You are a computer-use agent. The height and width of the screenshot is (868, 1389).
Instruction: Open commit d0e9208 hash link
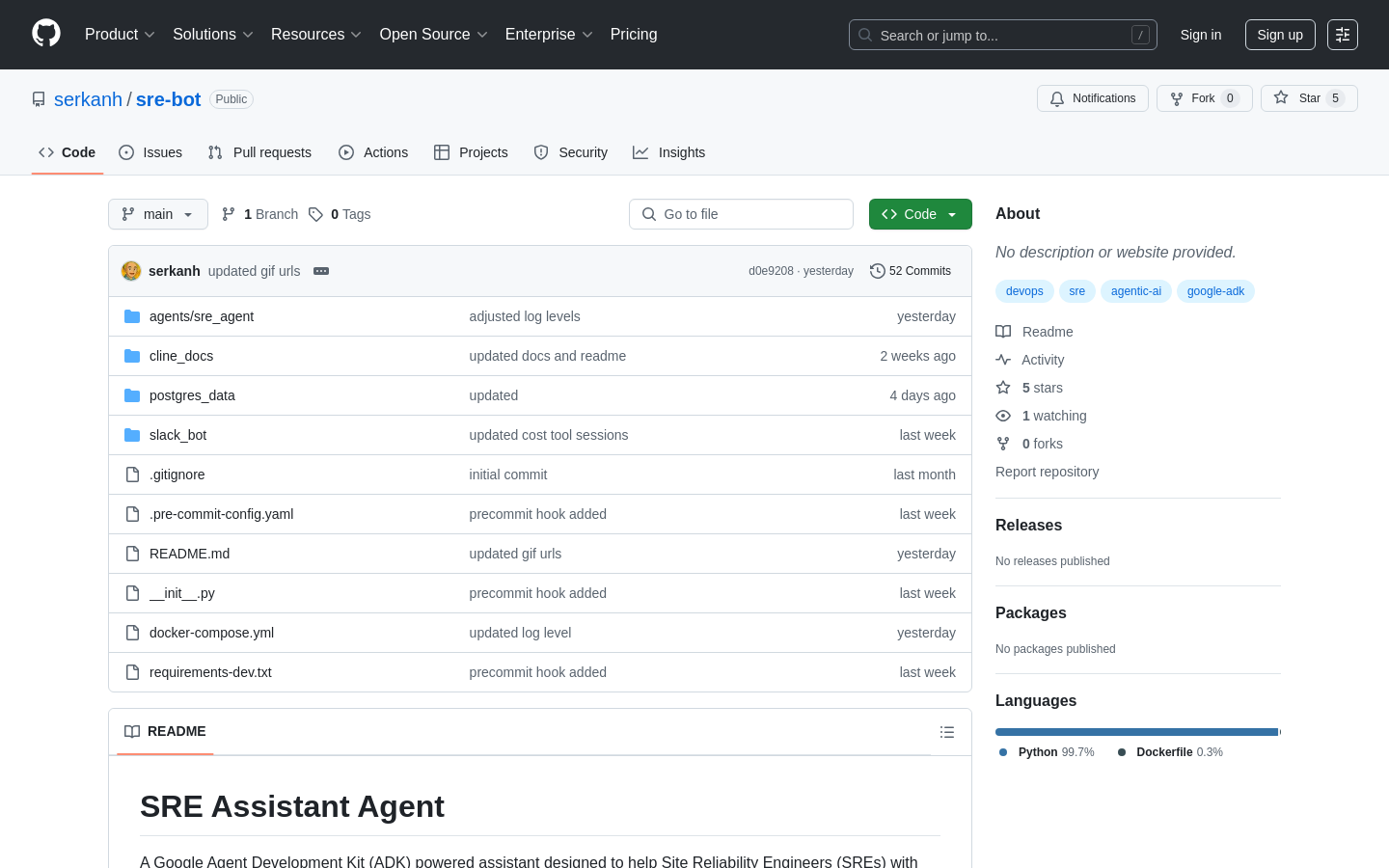[771, 271]
